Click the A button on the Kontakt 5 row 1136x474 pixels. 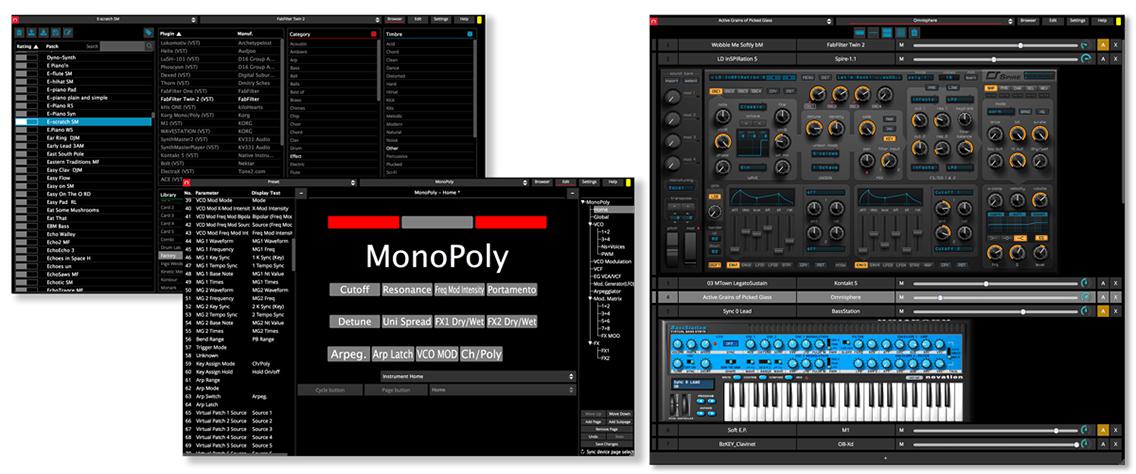[1103, 283]
